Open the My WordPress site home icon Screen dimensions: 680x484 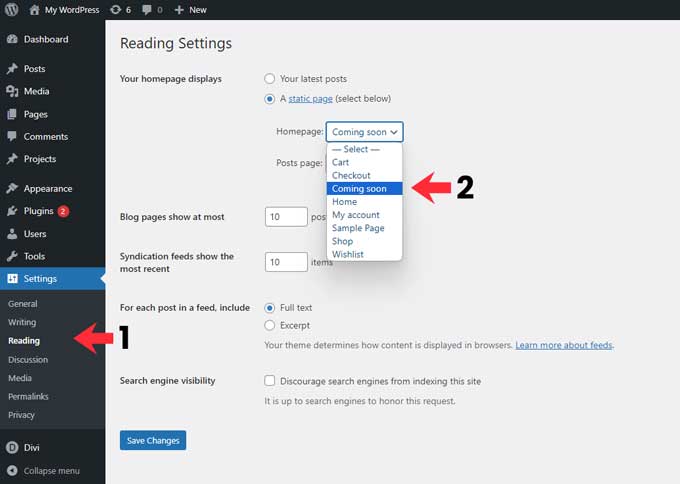point(35,10)
